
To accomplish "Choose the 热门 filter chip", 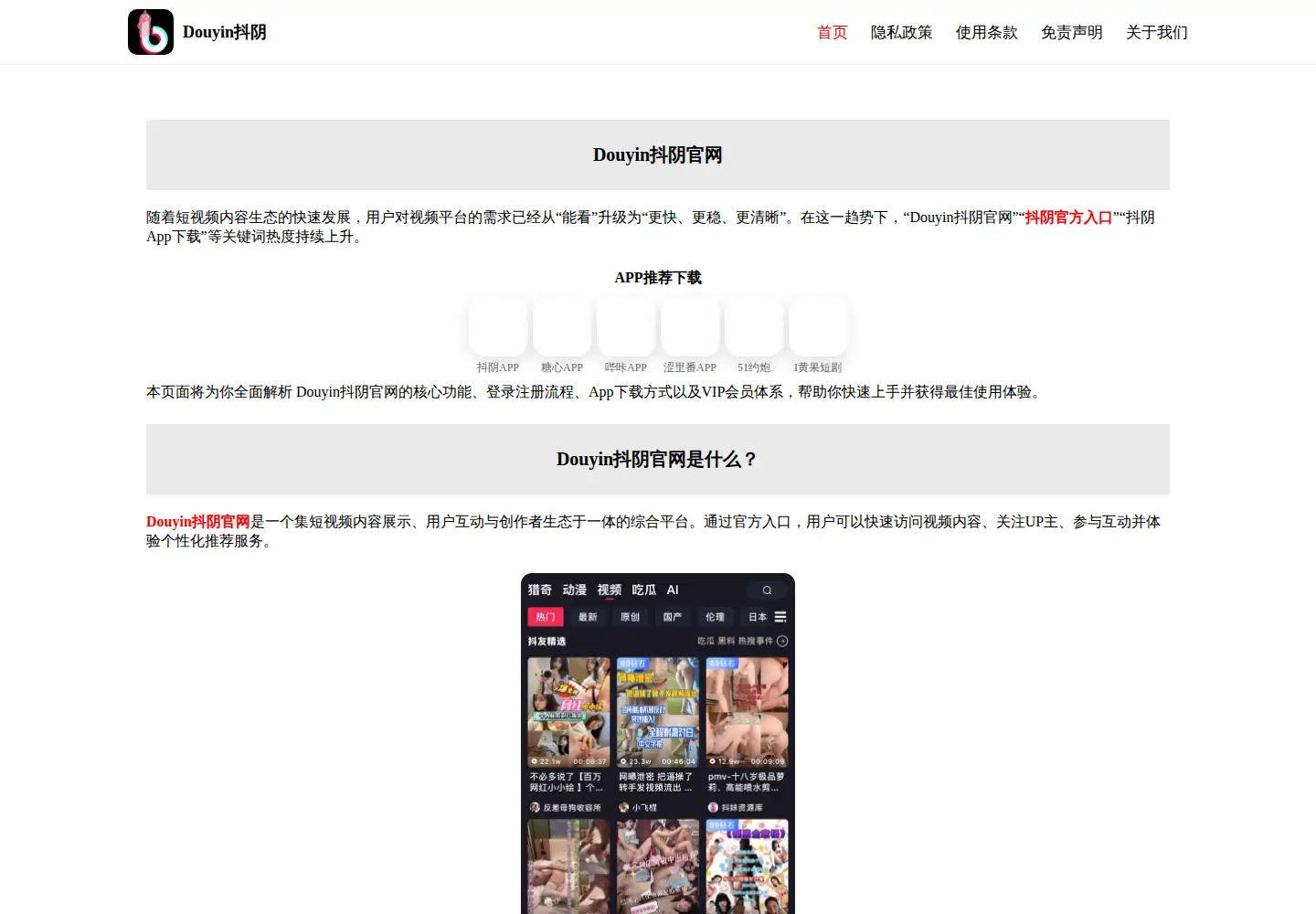I will click(x=546, y=617).
